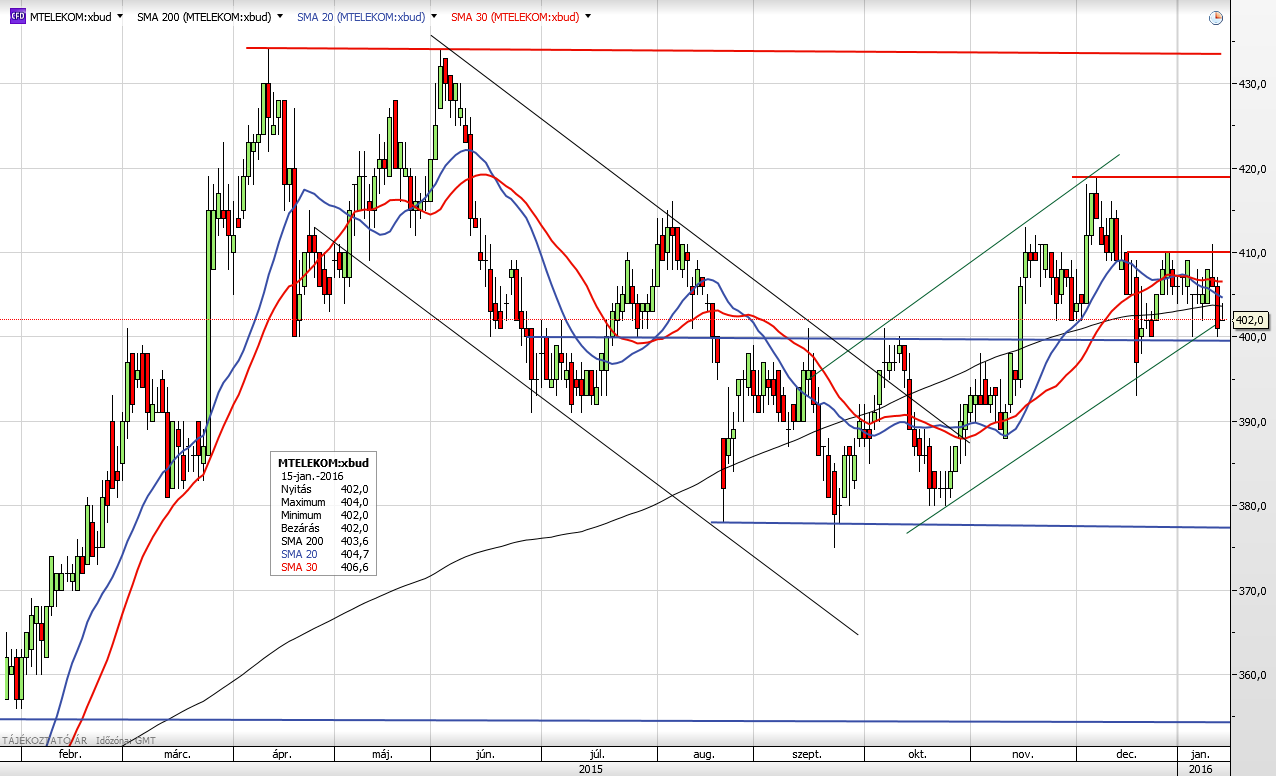Click the blue SMA 20 (MTELEKOM:xbud) label
This screenshot has height=776, width=1276.
tap(361, 17)
